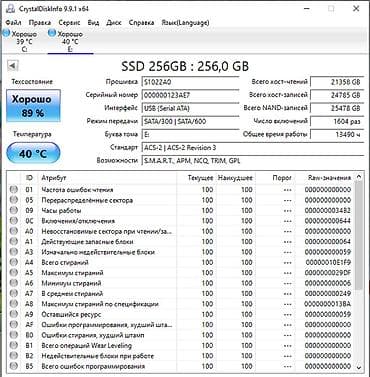Click total host writes value 24785 GB
The image size is (370, 377).
[337, 95]
